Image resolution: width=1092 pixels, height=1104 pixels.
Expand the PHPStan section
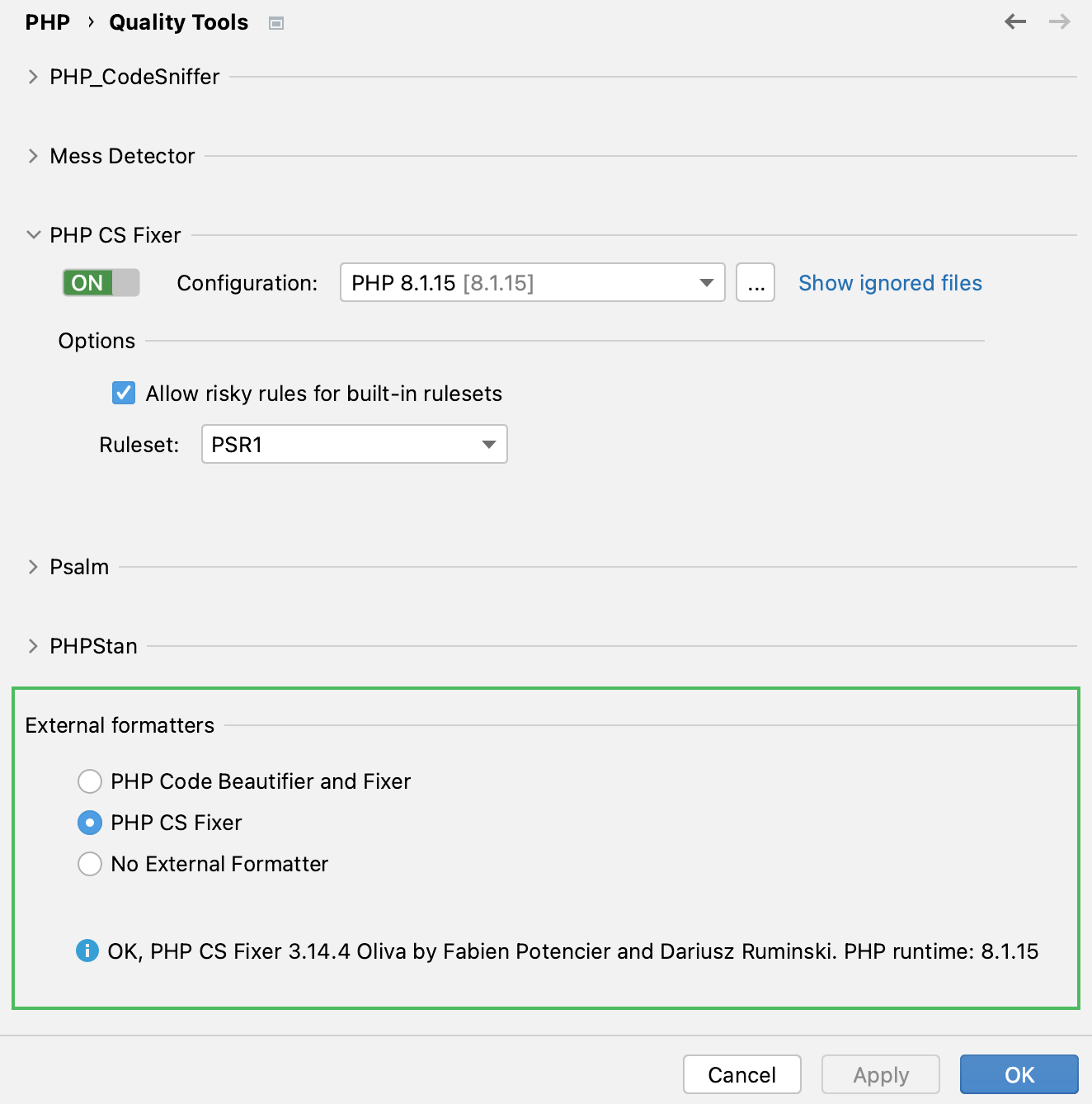tap(33, 646)
